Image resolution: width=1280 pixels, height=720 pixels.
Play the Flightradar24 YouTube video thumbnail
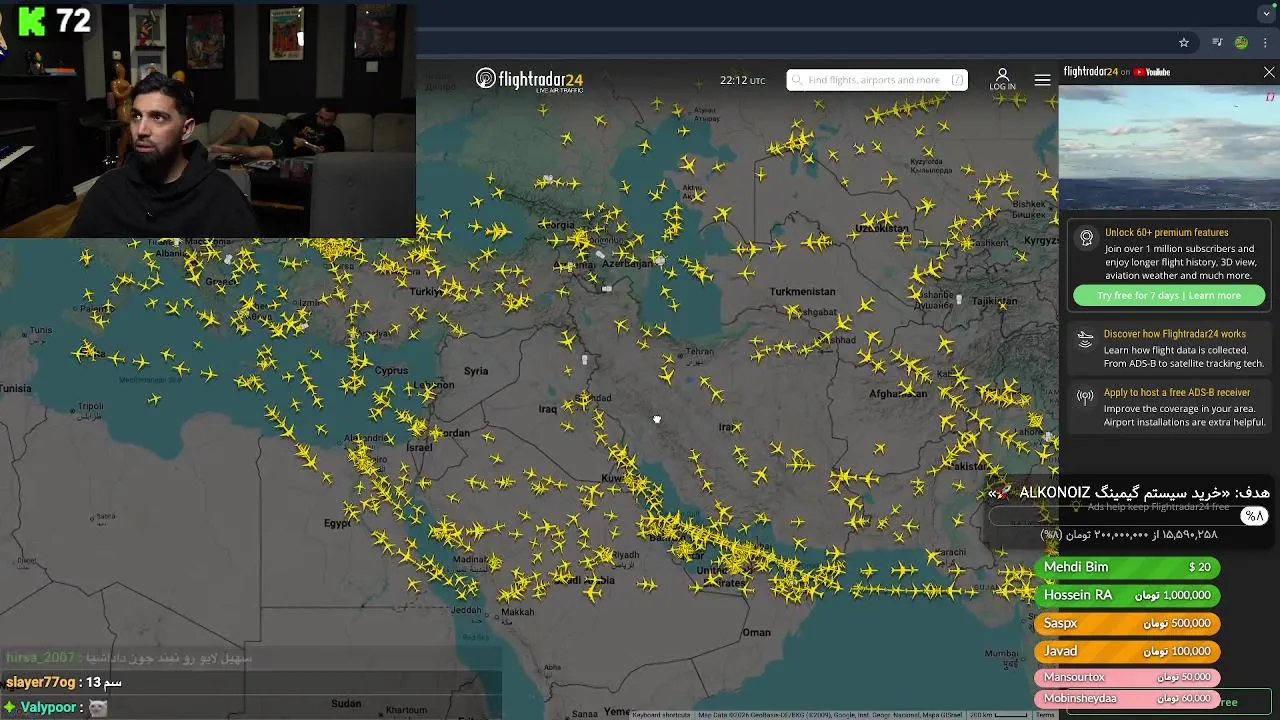(1168, 147)
